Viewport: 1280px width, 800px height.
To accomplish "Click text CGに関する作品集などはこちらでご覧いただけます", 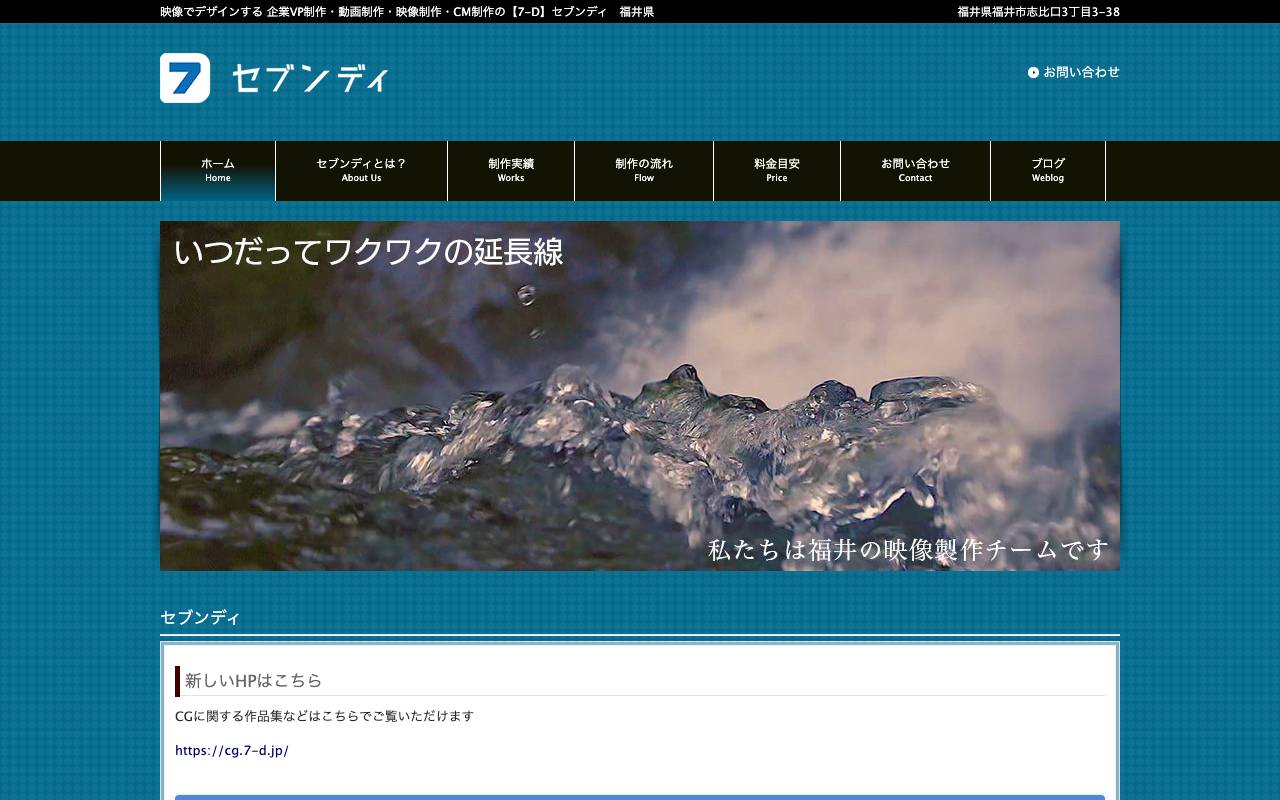I will pos(324,716).
